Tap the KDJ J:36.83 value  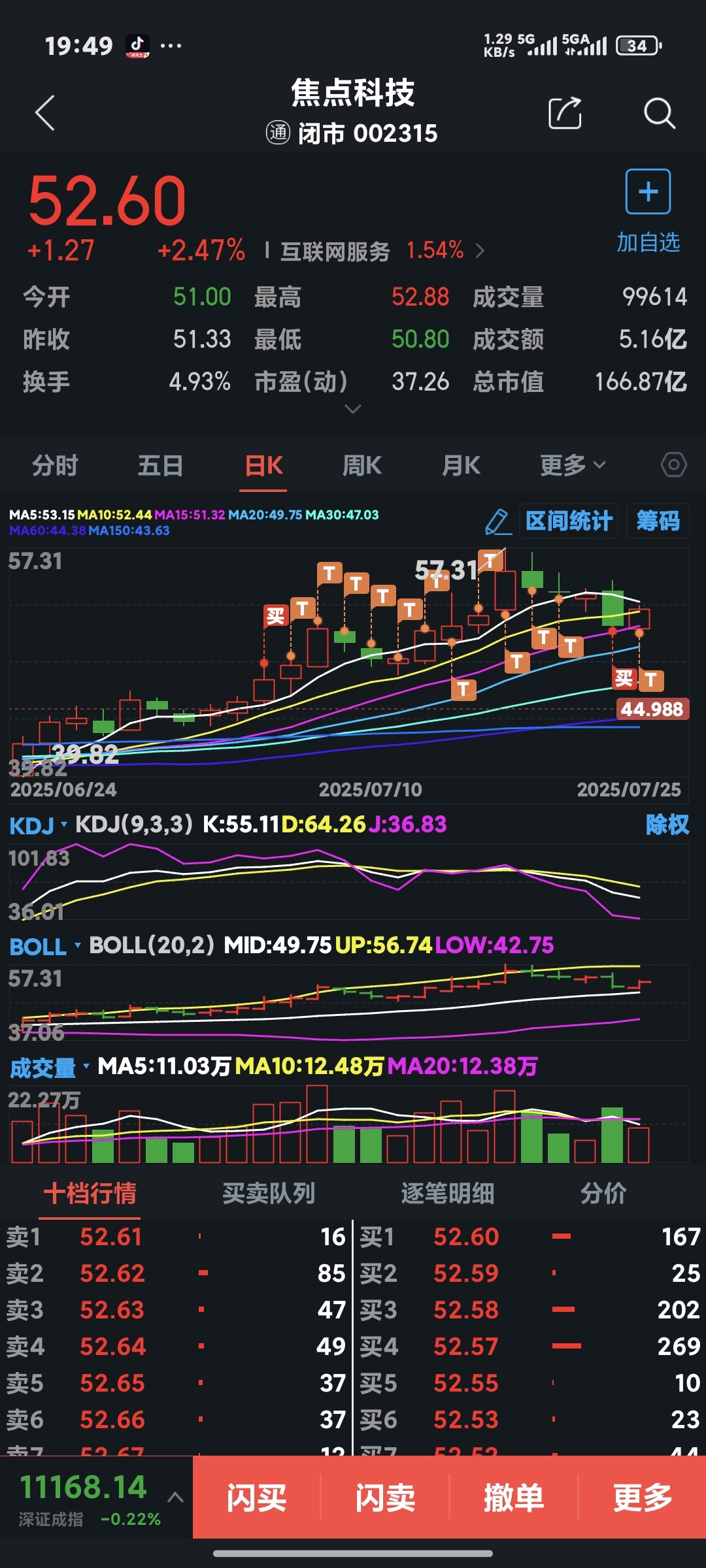coord(407,825)
